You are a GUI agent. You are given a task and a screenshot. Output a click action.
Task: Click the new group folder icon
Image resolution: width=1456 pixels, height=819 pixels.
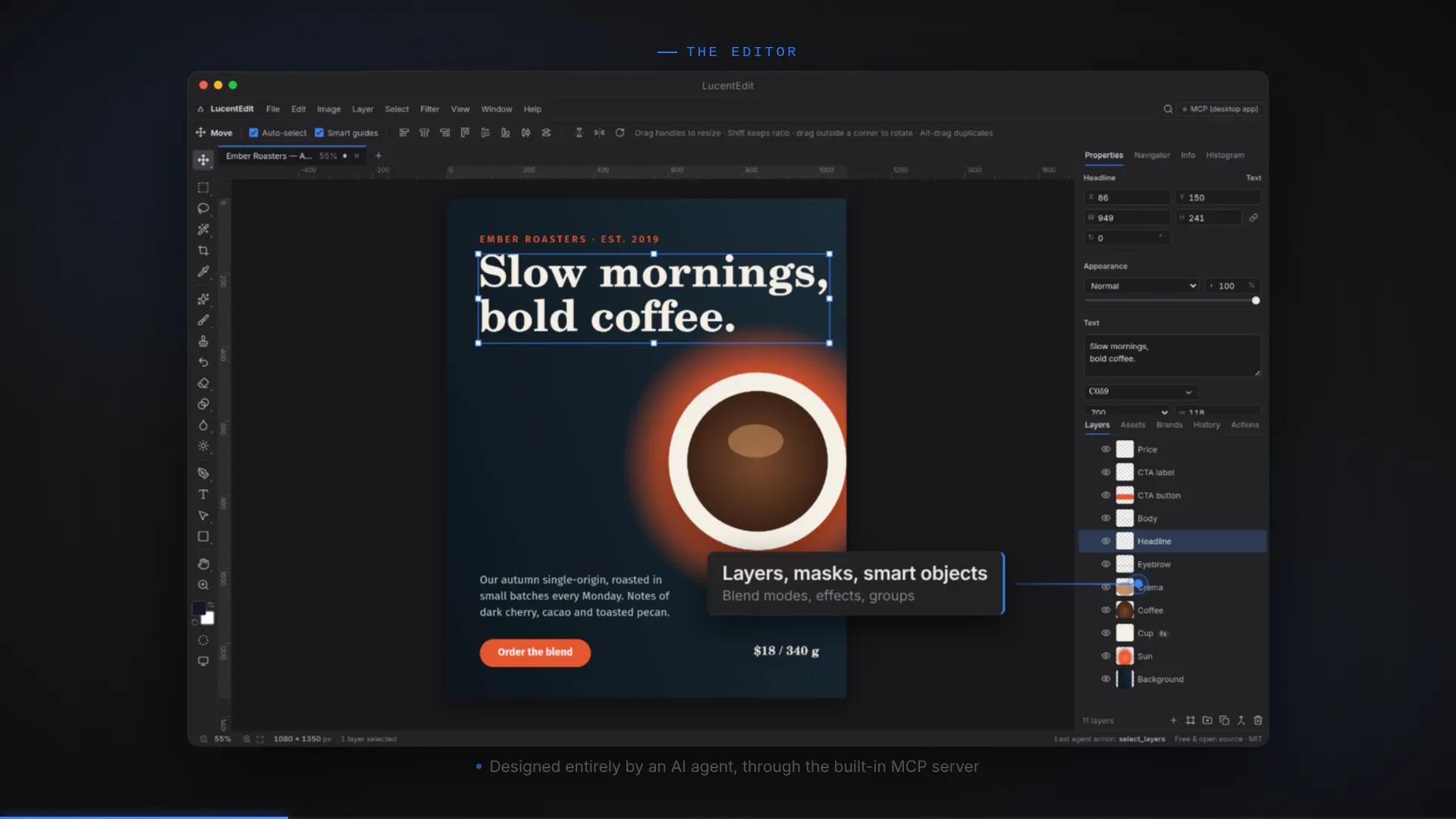1207,720
